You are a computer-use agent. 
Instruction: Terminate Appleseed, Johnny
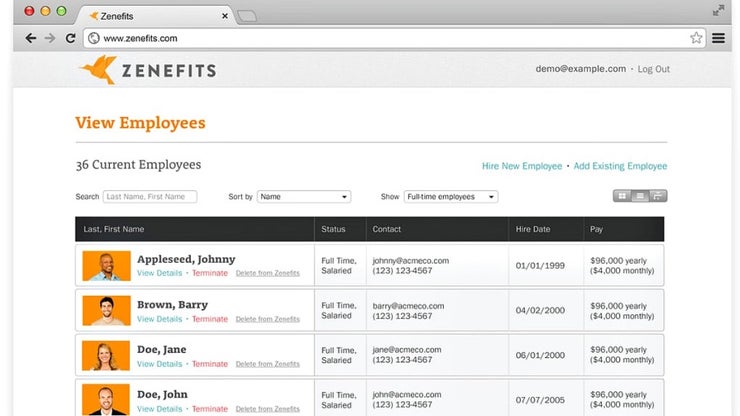(210, 273)
